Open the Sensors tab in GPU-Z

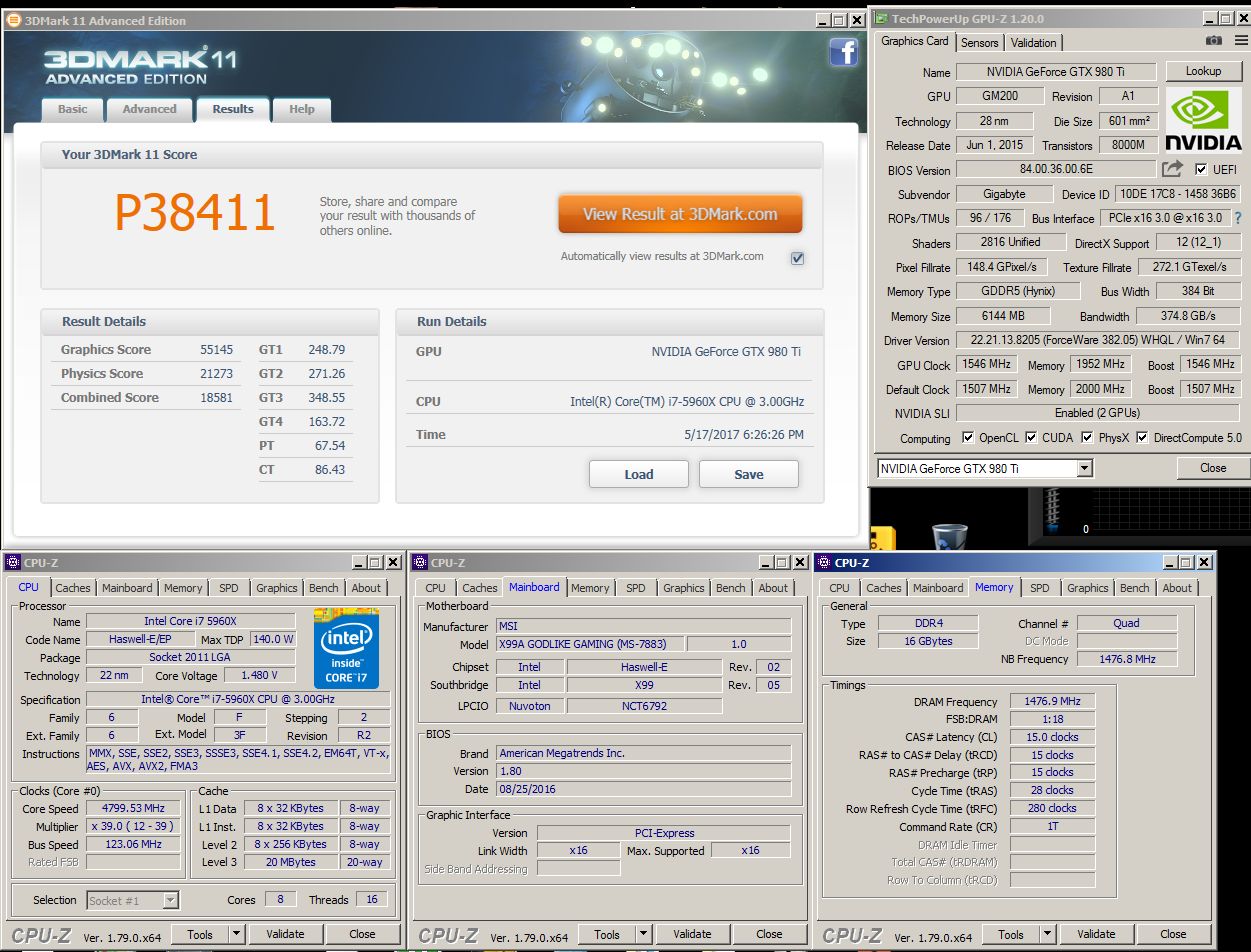click(979, 43)
